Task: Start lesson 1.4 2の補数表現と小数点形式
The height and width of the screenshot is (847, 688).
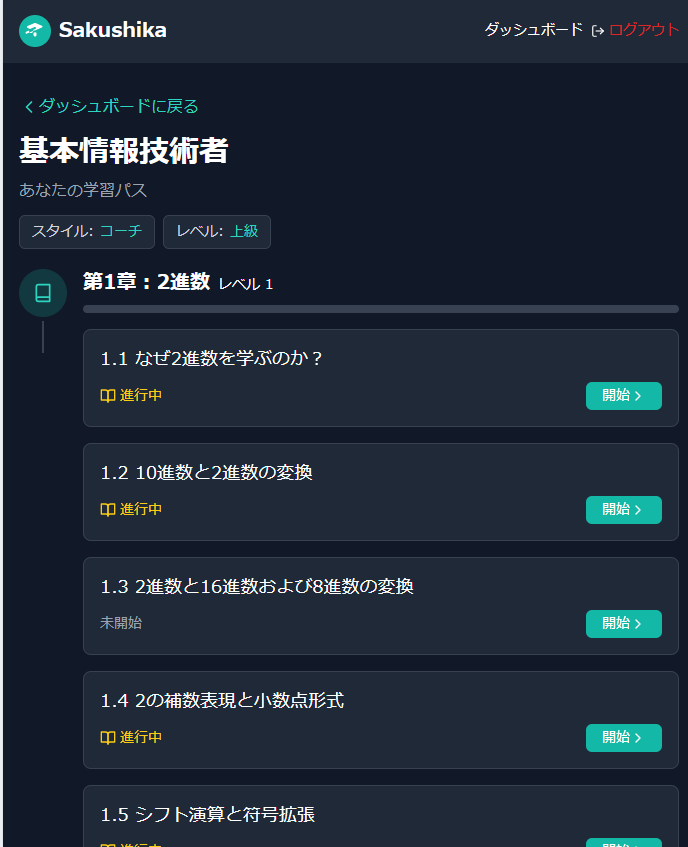Action: (623, 738)
